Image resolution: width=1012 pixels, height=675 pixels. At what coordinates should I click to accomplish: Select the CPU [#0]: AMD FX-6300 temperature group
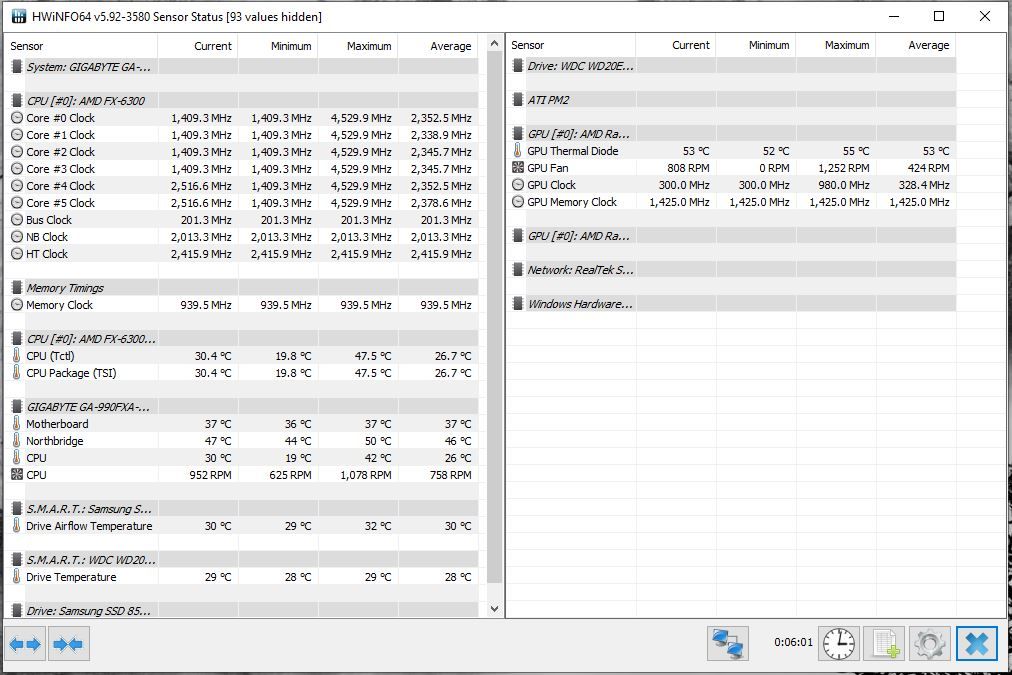click(90, 339)
